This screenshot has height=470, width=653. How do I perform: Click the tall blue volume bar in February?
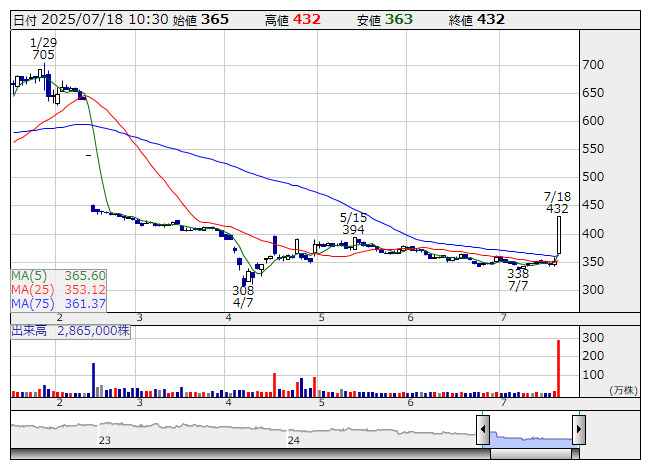pos(93,380)
